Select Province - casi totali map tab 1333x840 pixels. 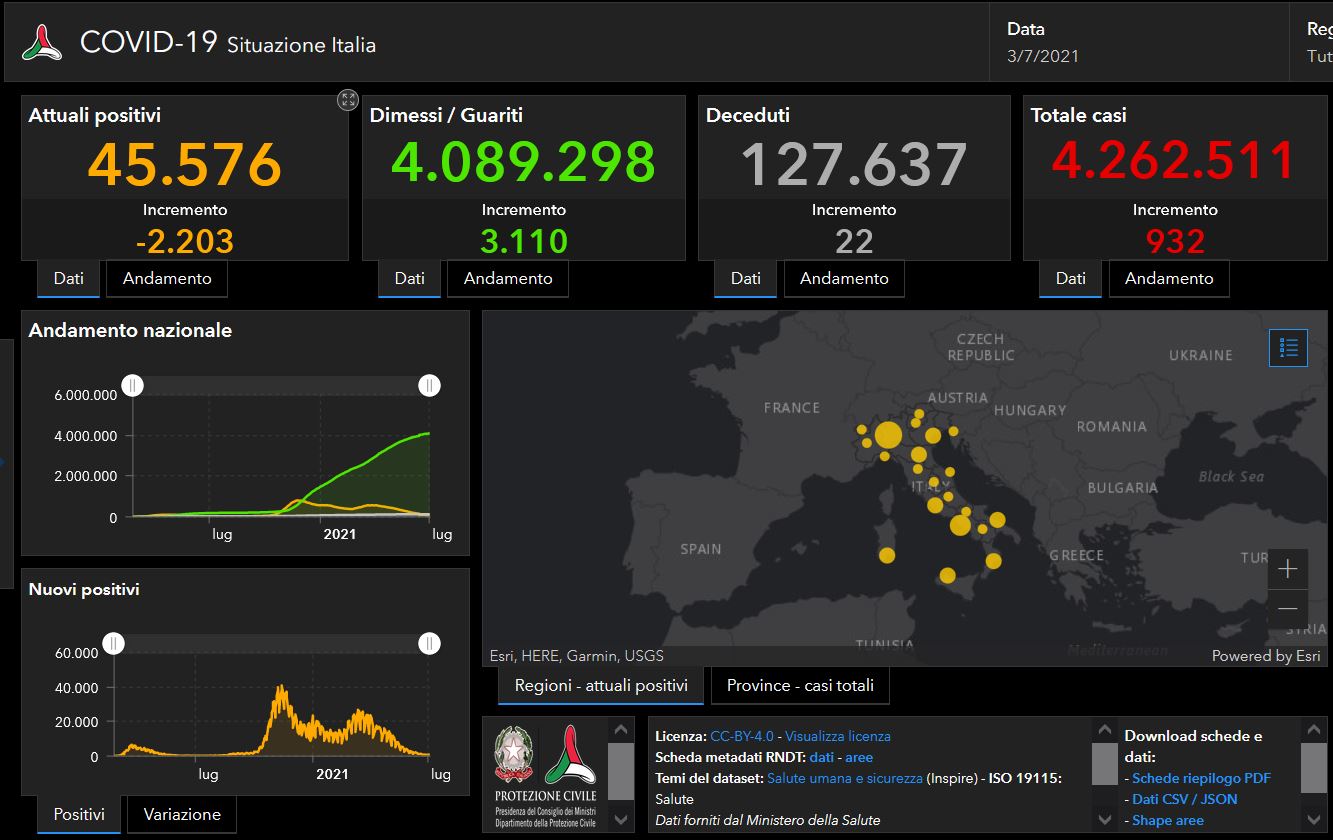800,686
